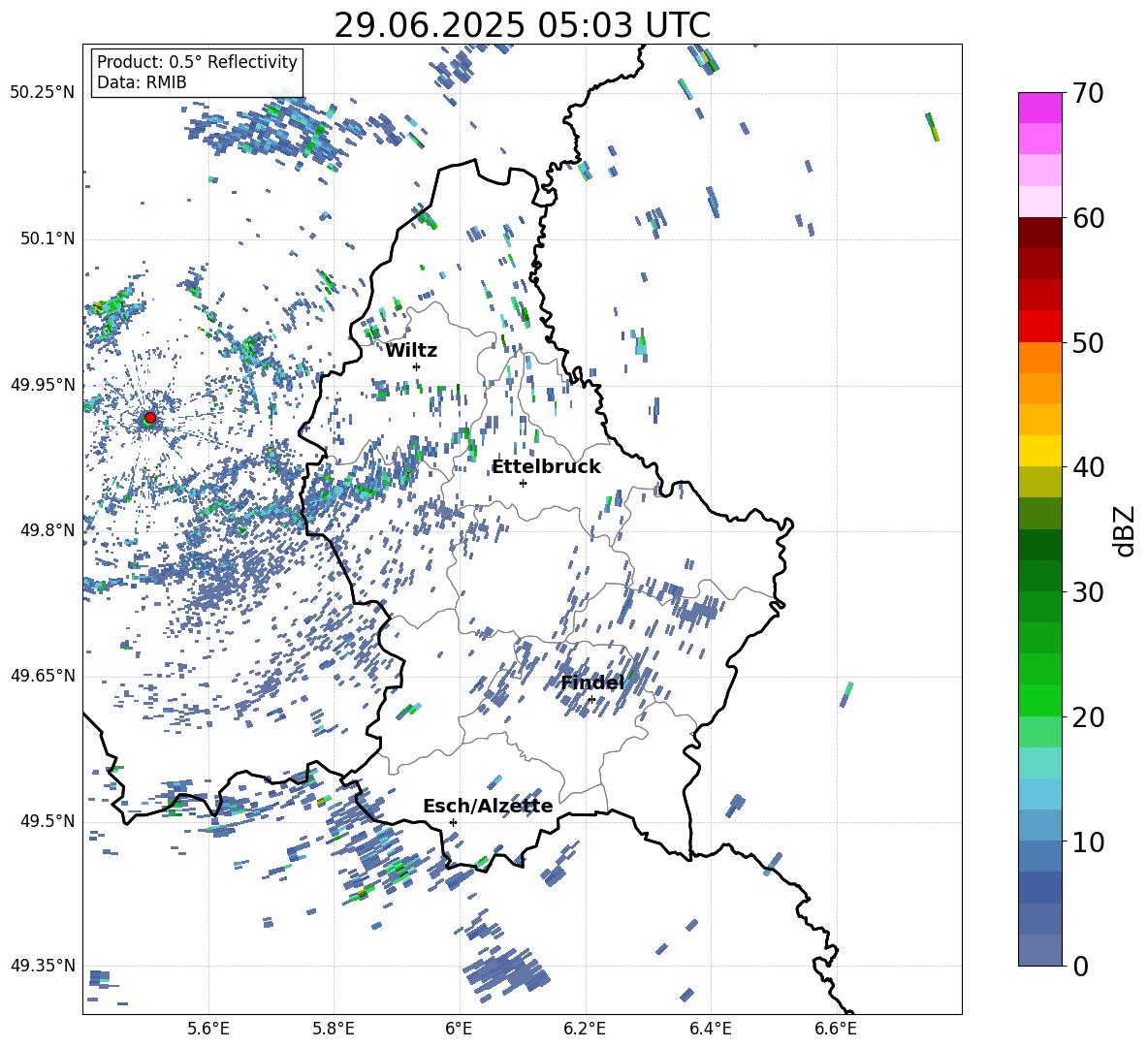Click the dBZ colorbar axis label

(1126, 530)
